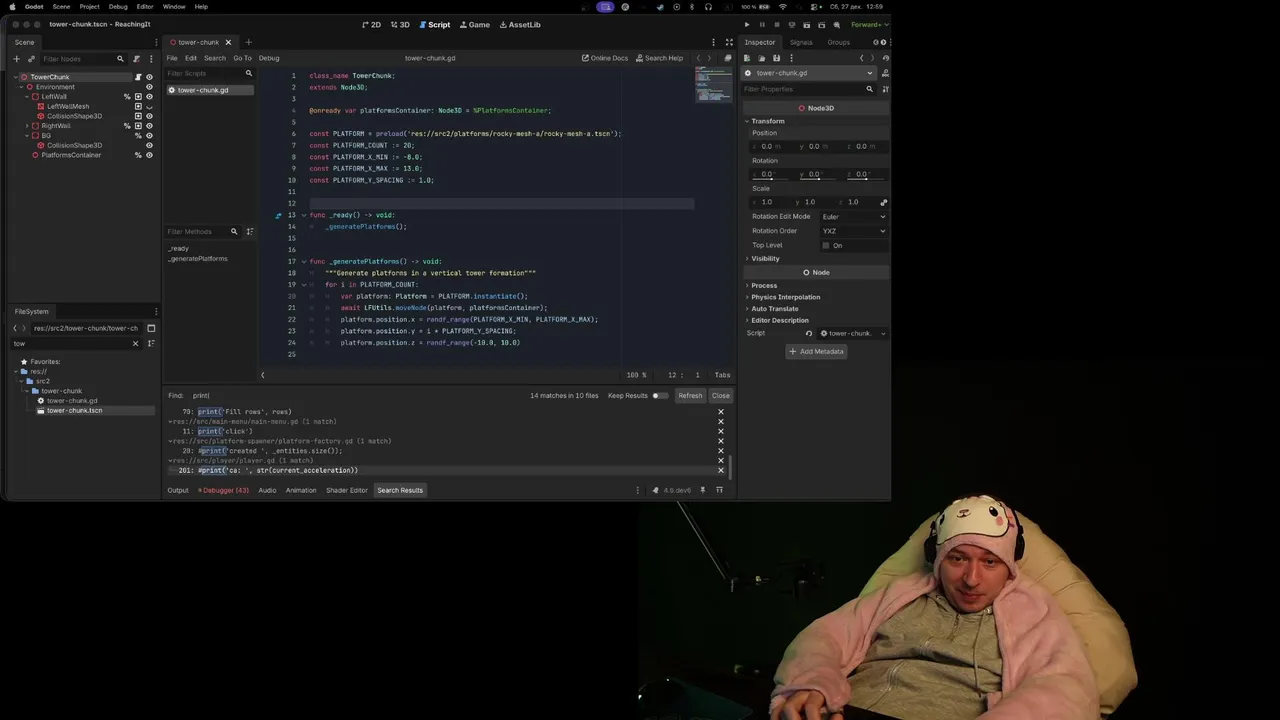This screenshot has height=720, width=1280.
Task: Enable the Top Level checkbox
Action: [x=826, y=245]
